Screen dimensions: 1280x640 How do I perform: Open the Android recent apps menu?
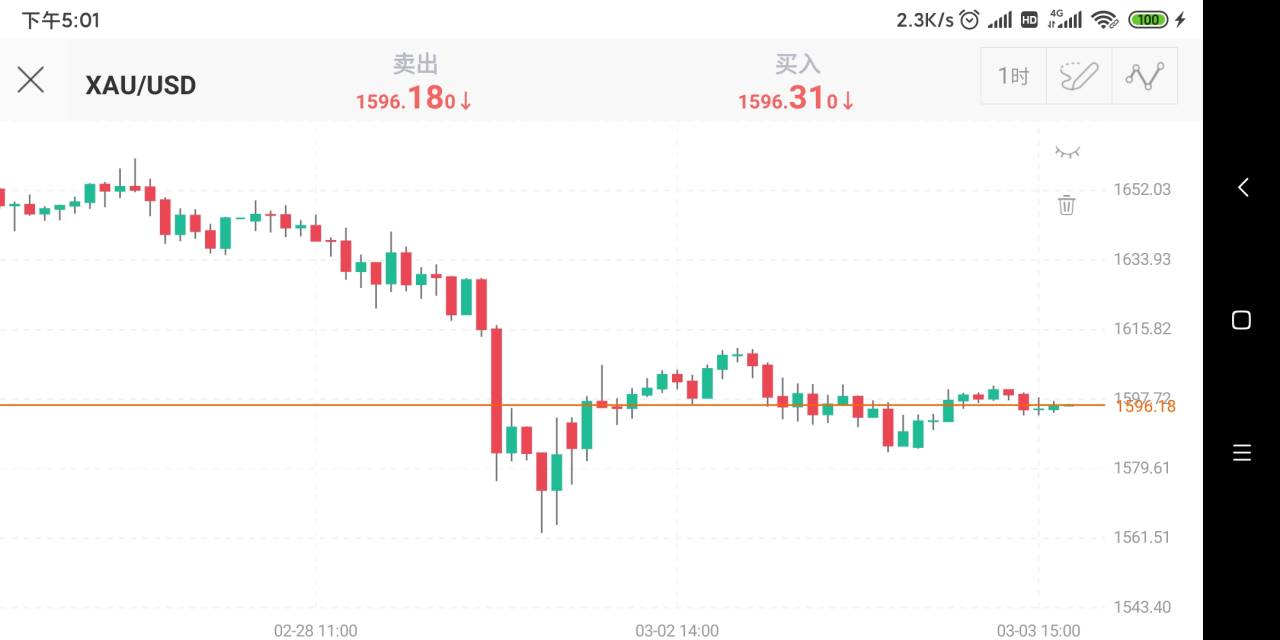tap(1242, 453)
